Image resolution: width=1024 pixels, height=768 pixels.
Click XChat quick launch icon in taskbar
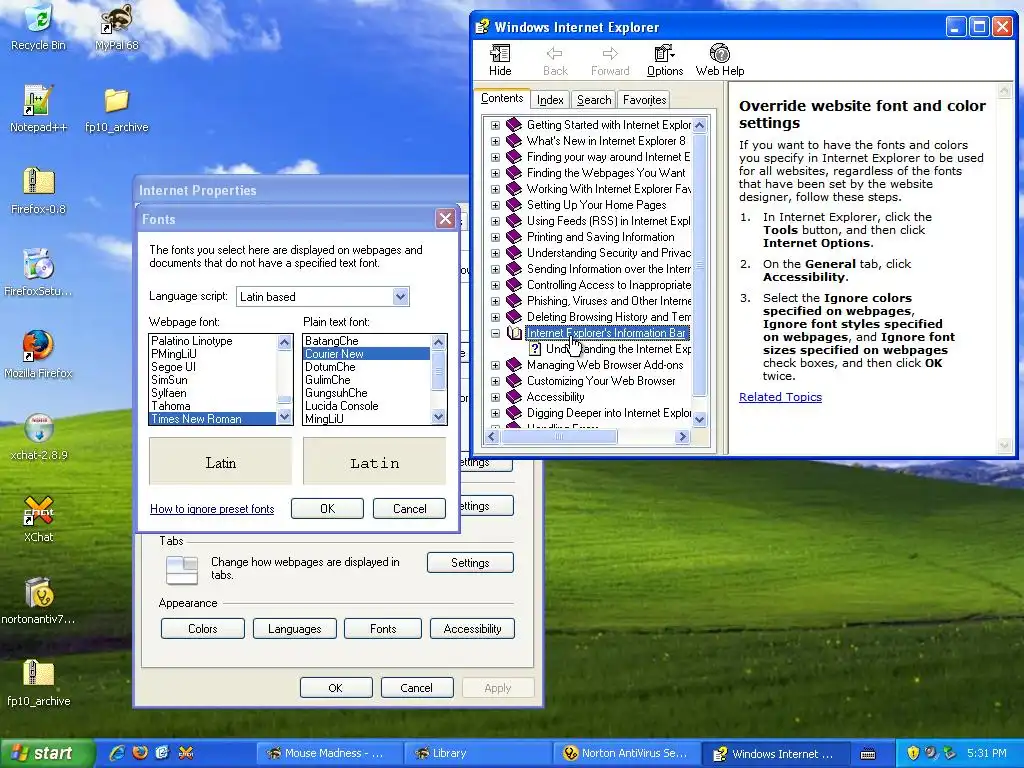pyautogui.click(x=185, y=753)
